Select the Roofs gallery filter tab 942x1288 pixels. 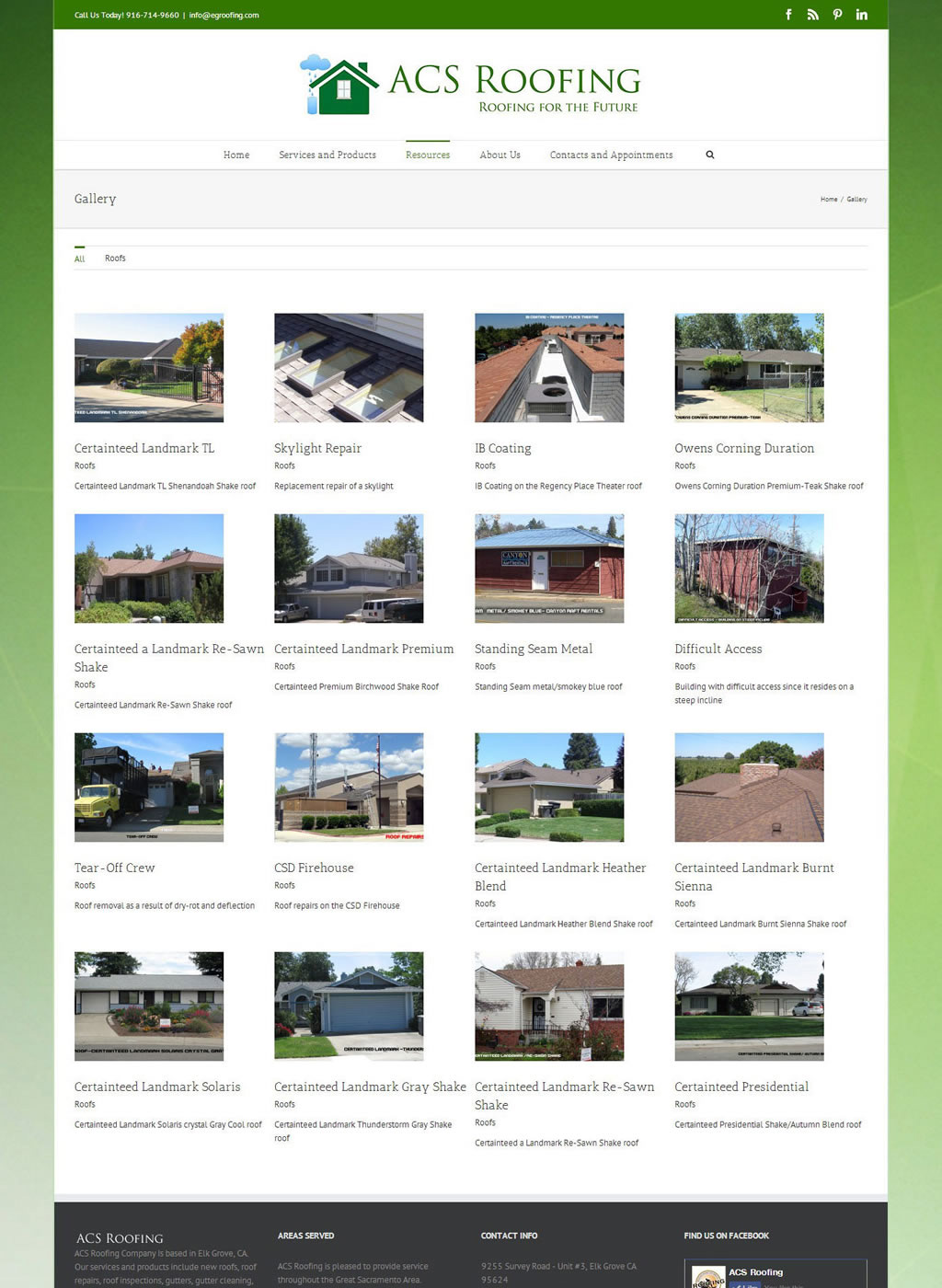click(115, 259)
